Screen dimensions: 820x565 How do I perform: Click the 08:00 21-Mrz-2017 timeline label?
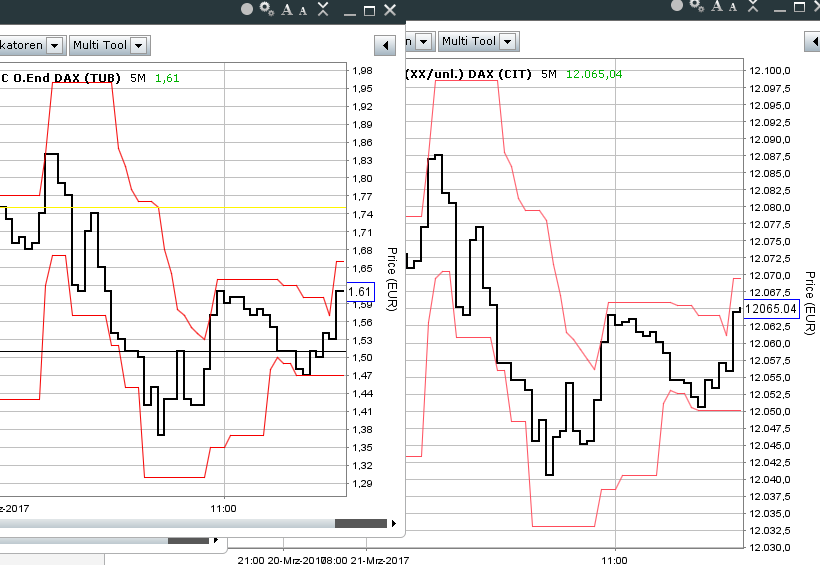(366, 560)
